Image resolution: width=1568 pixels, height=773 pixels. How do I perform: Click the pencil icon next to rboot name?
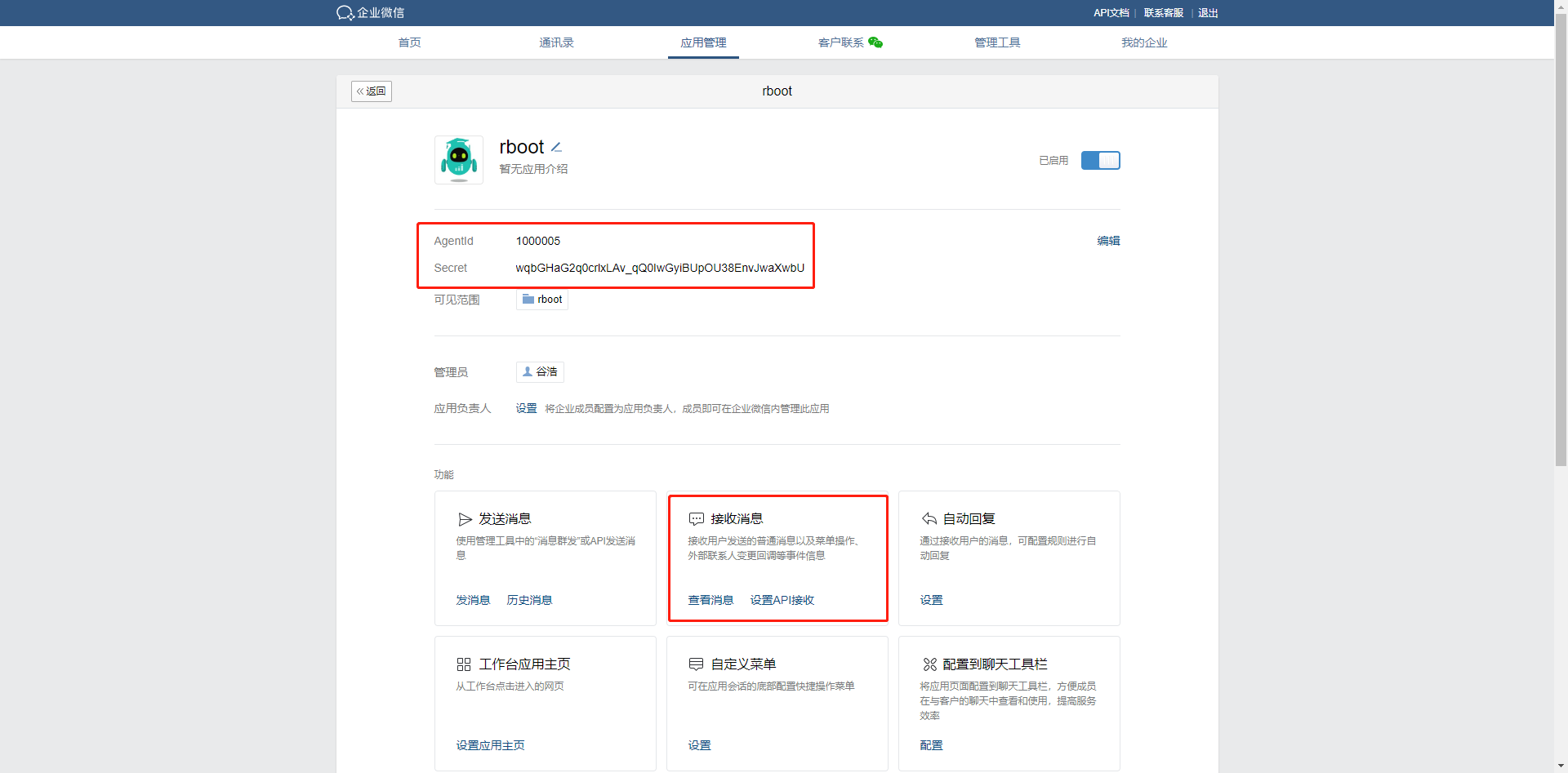point(556,147)
